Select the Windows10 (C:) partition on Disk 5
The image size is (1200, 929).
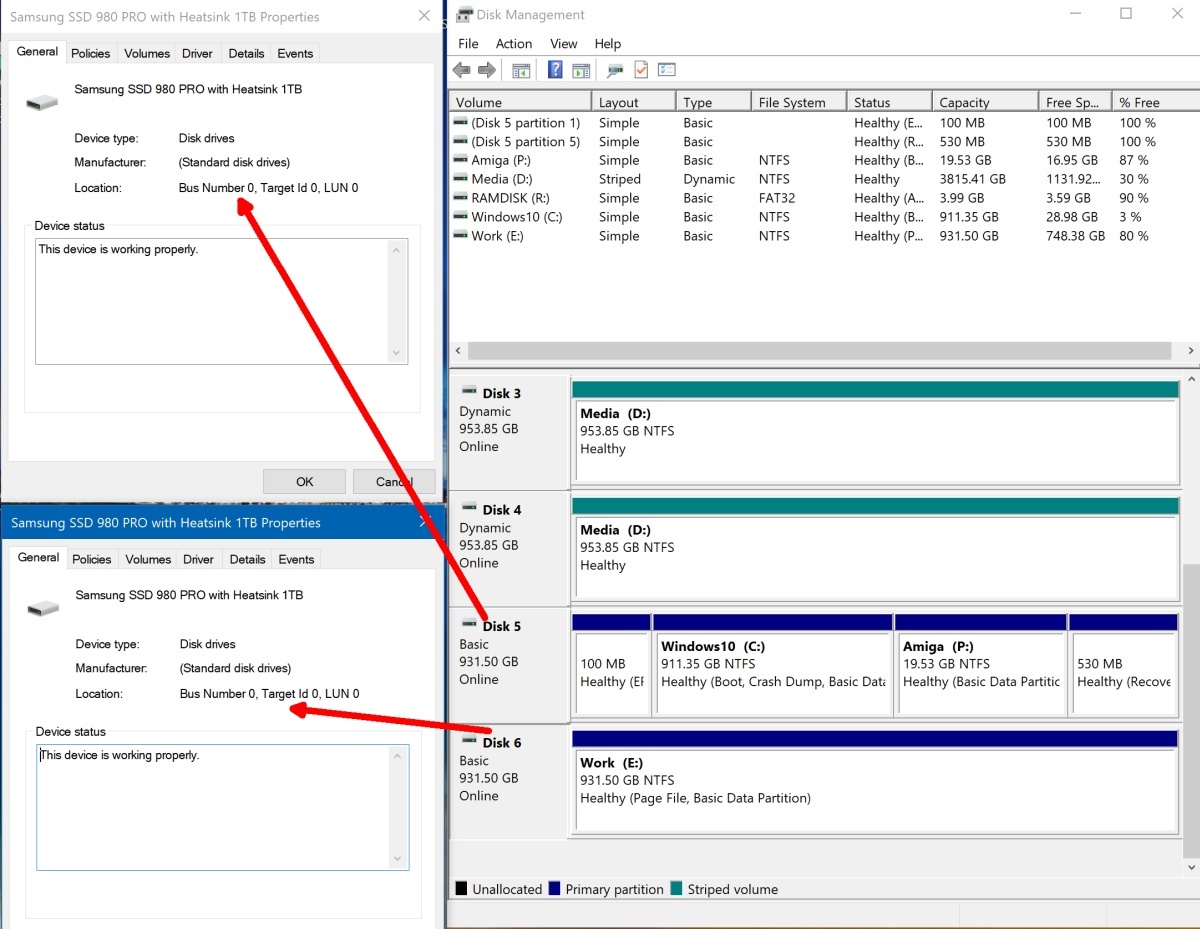[x=772, y=664]
